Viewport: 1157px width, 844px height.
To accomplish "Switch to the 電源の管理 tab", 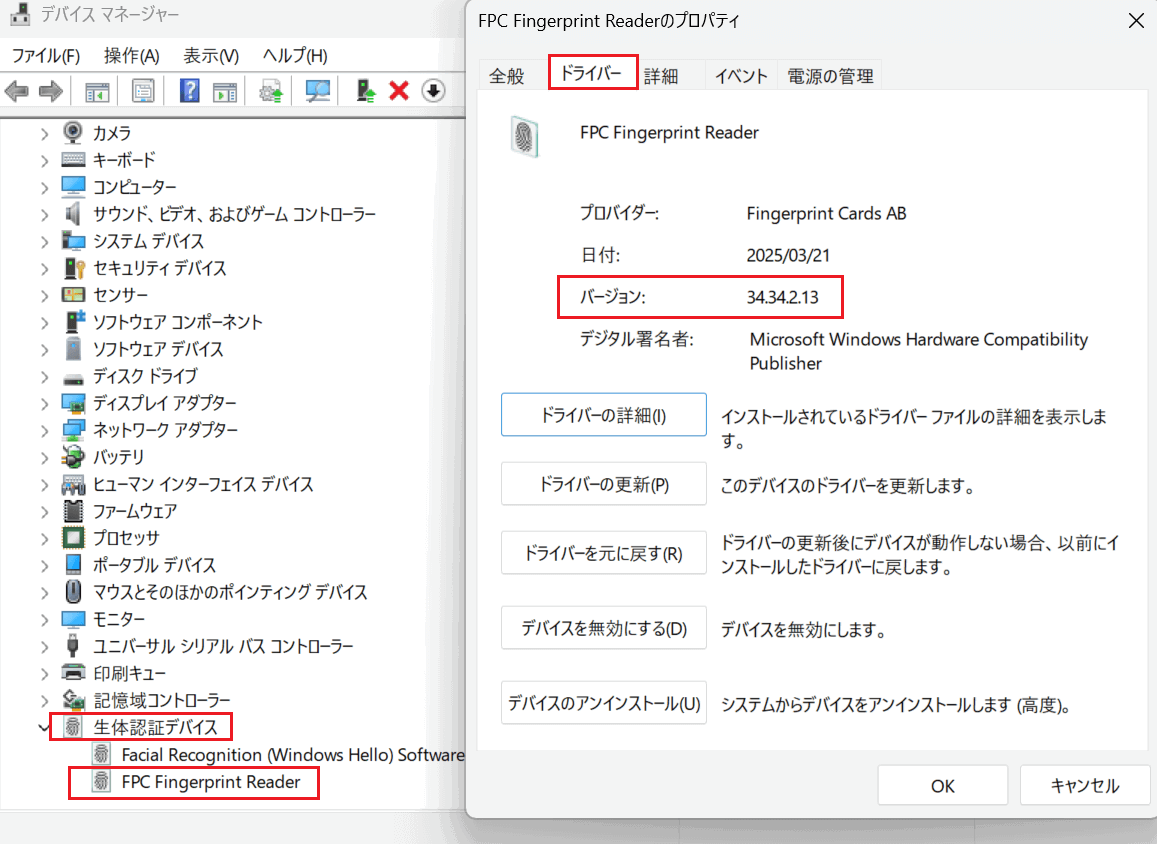I will click(830, 76).
